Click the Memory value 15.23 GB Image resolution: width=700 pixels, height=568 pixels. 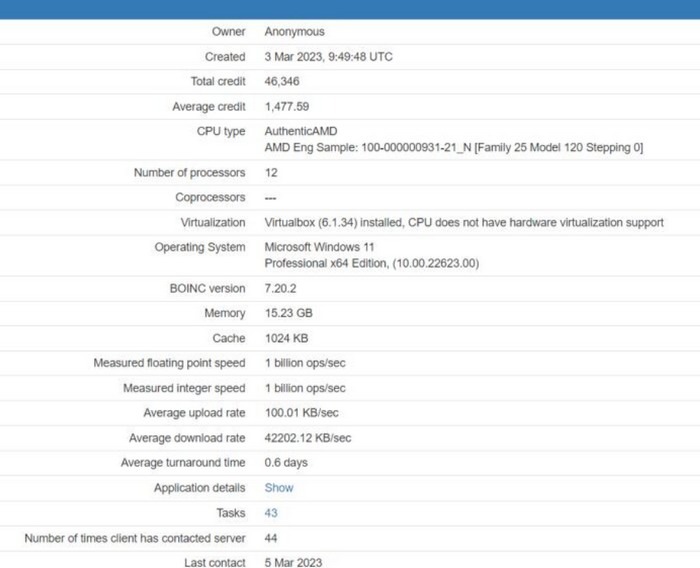(x=288, y=313)
